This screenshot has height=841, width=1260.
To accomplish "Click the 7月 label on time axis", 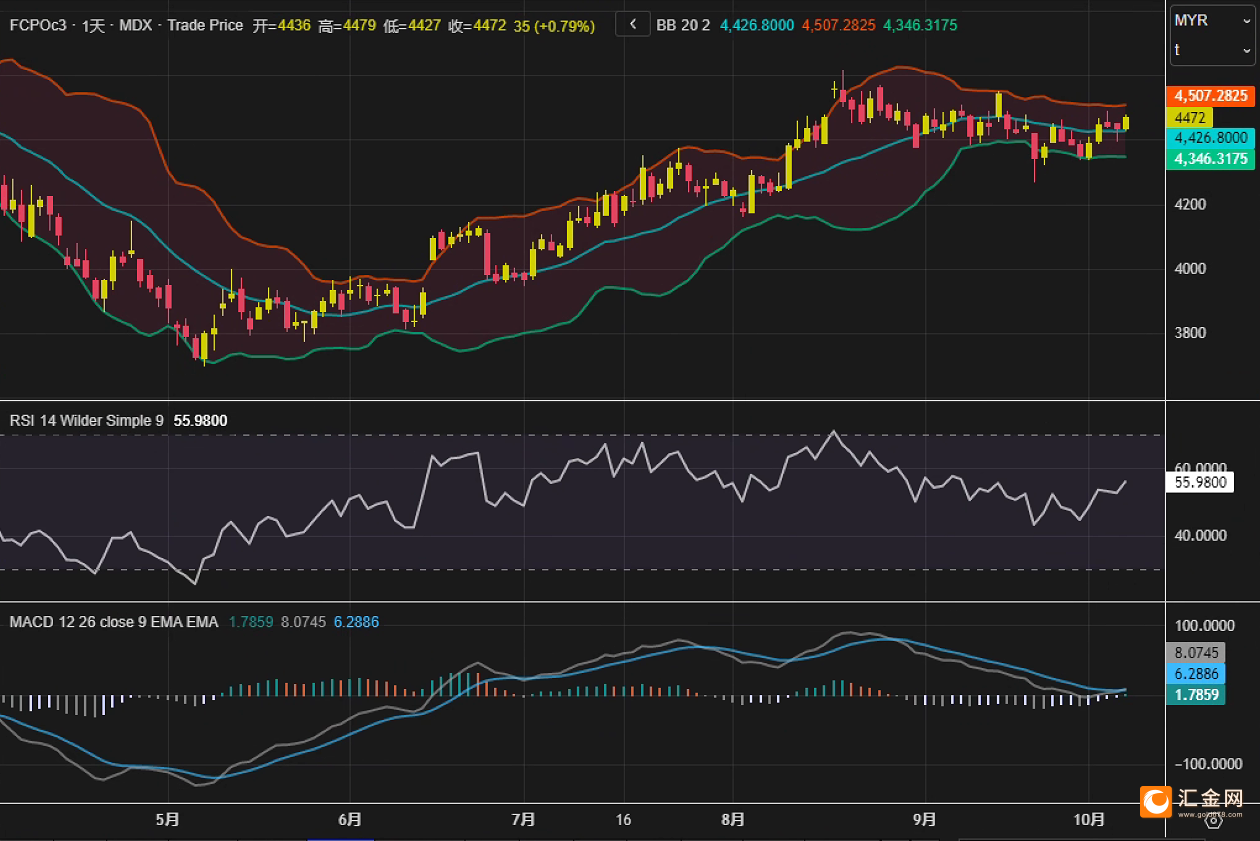I will (x=523, y=820).
